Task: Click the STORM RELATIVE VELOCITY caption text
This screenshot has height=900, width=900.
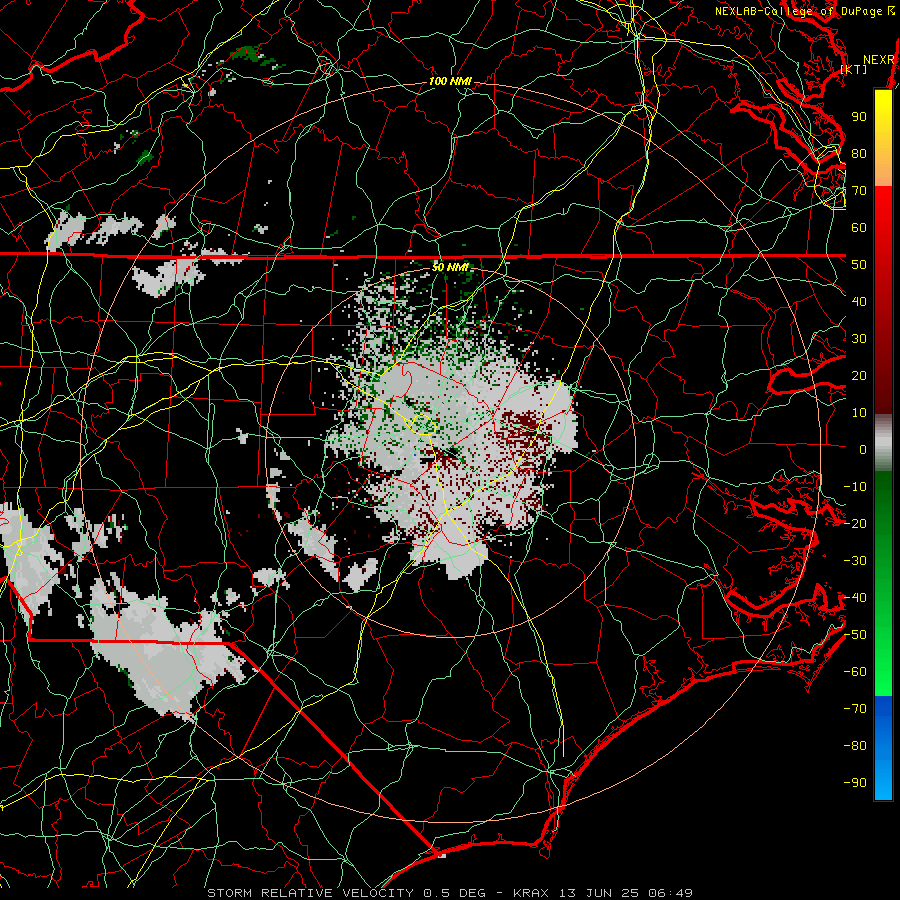Action: click(311, 893)
